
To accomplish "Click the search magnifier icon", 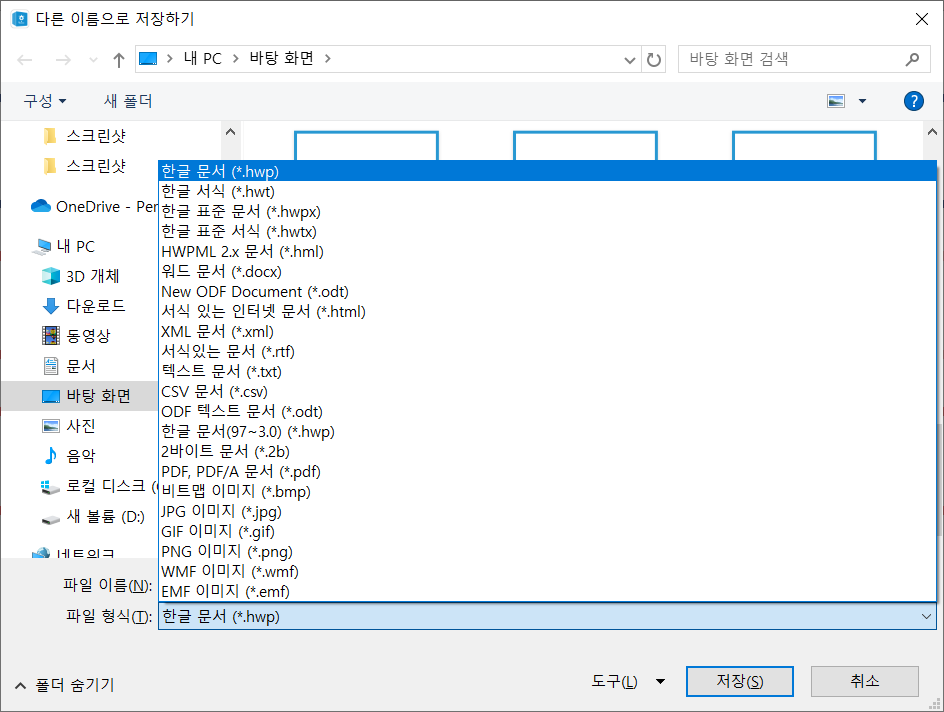I will 912,59.
